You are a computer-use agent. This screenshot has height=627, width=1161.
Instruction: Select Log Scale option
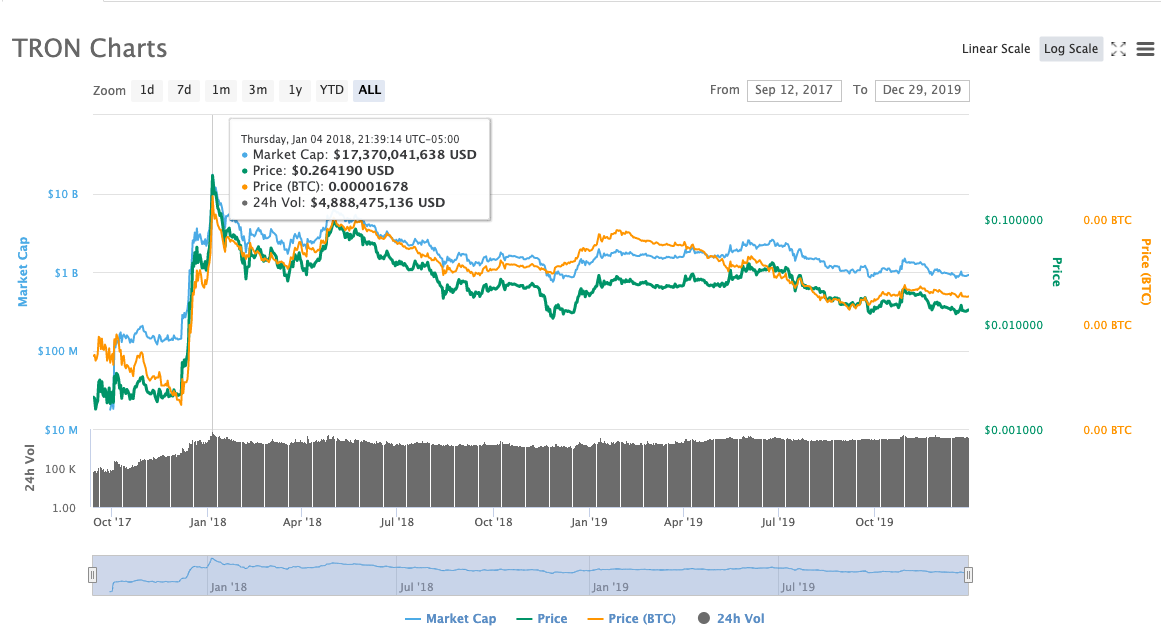tap(1071, 49)
